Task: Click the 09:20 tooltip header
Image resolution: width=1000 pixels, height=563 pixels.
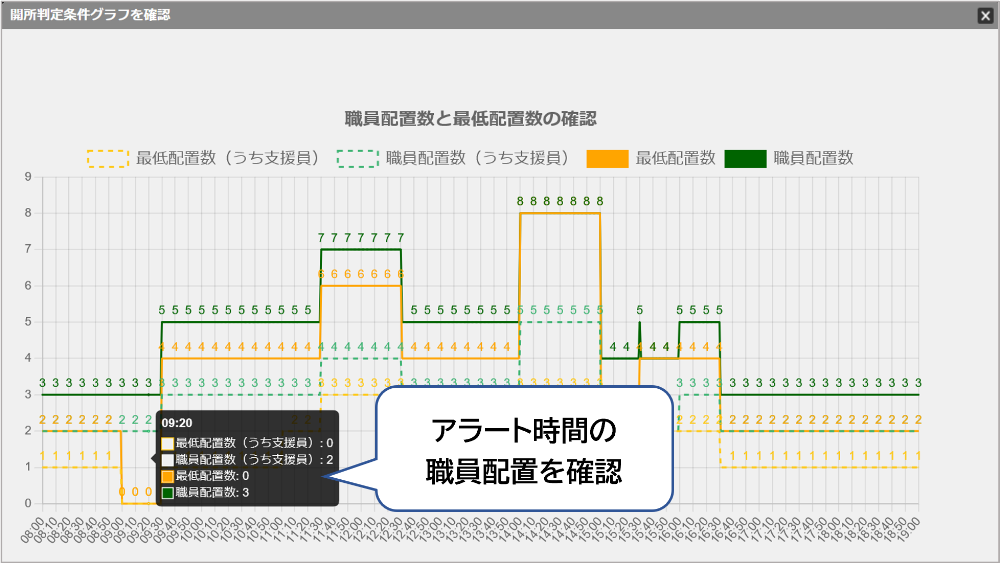Action: (x=177, y=423)
